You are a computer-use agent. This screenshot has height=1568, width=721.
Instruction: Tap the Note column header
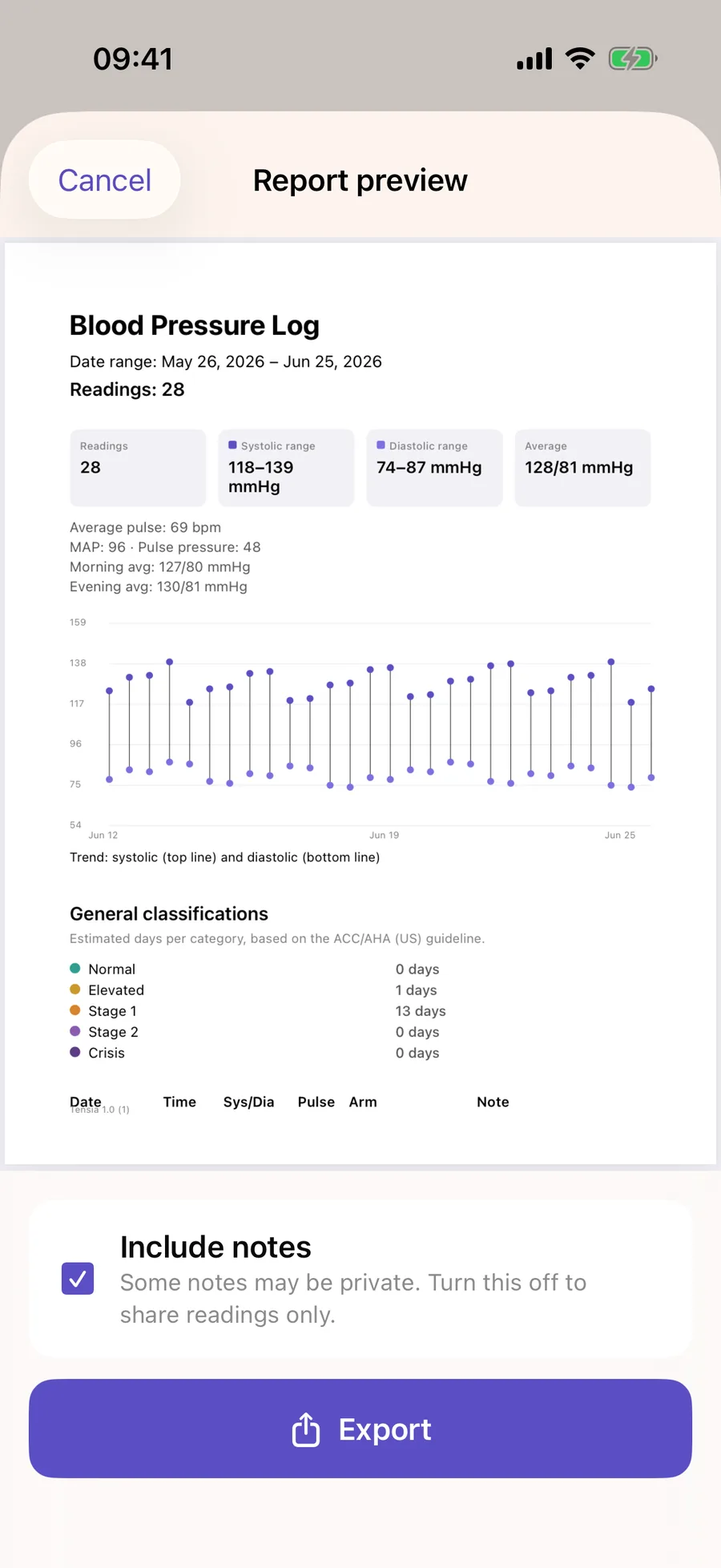click(x=493, y=1102)
